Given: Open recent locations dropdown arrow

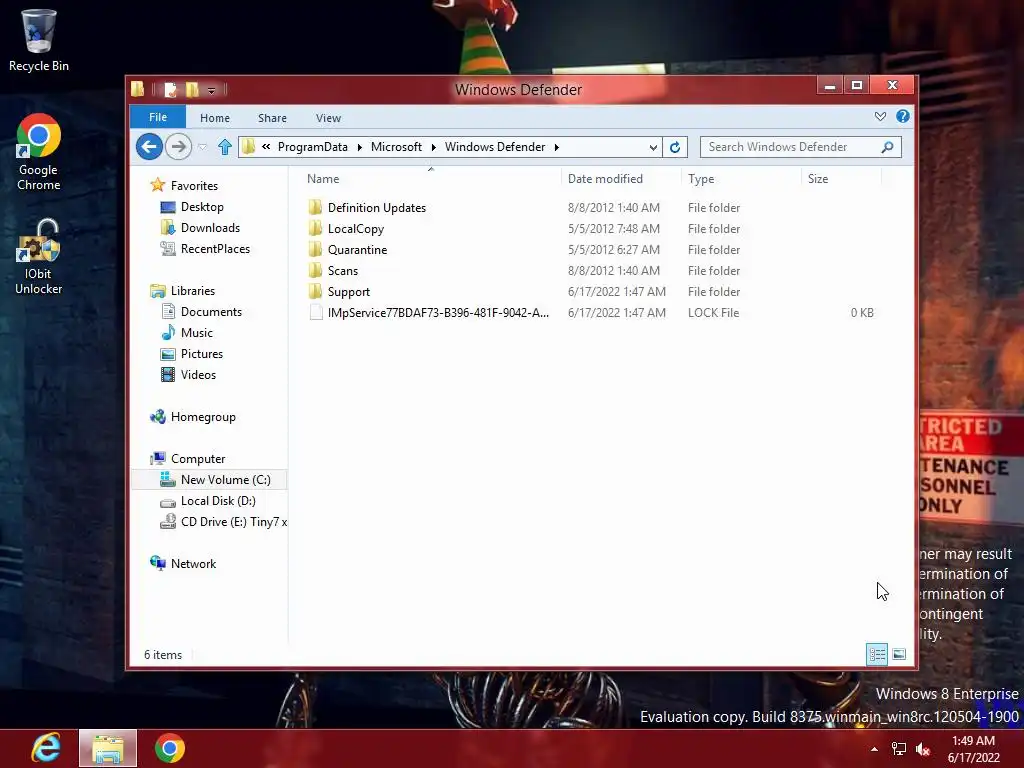Looking at the screenshot, I should [x=202, y=147].
